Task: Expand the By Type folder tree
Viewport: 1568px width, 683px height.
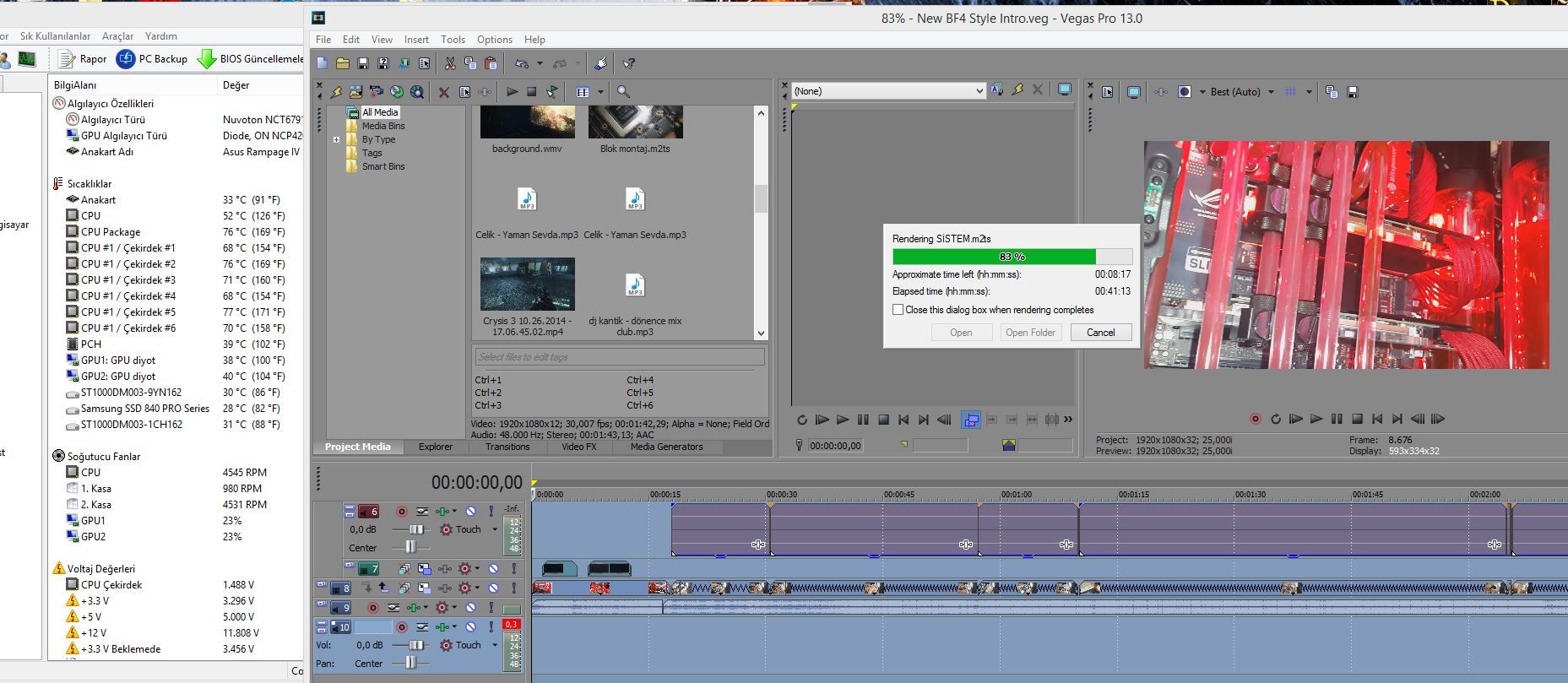Action: tap(336, 139)
